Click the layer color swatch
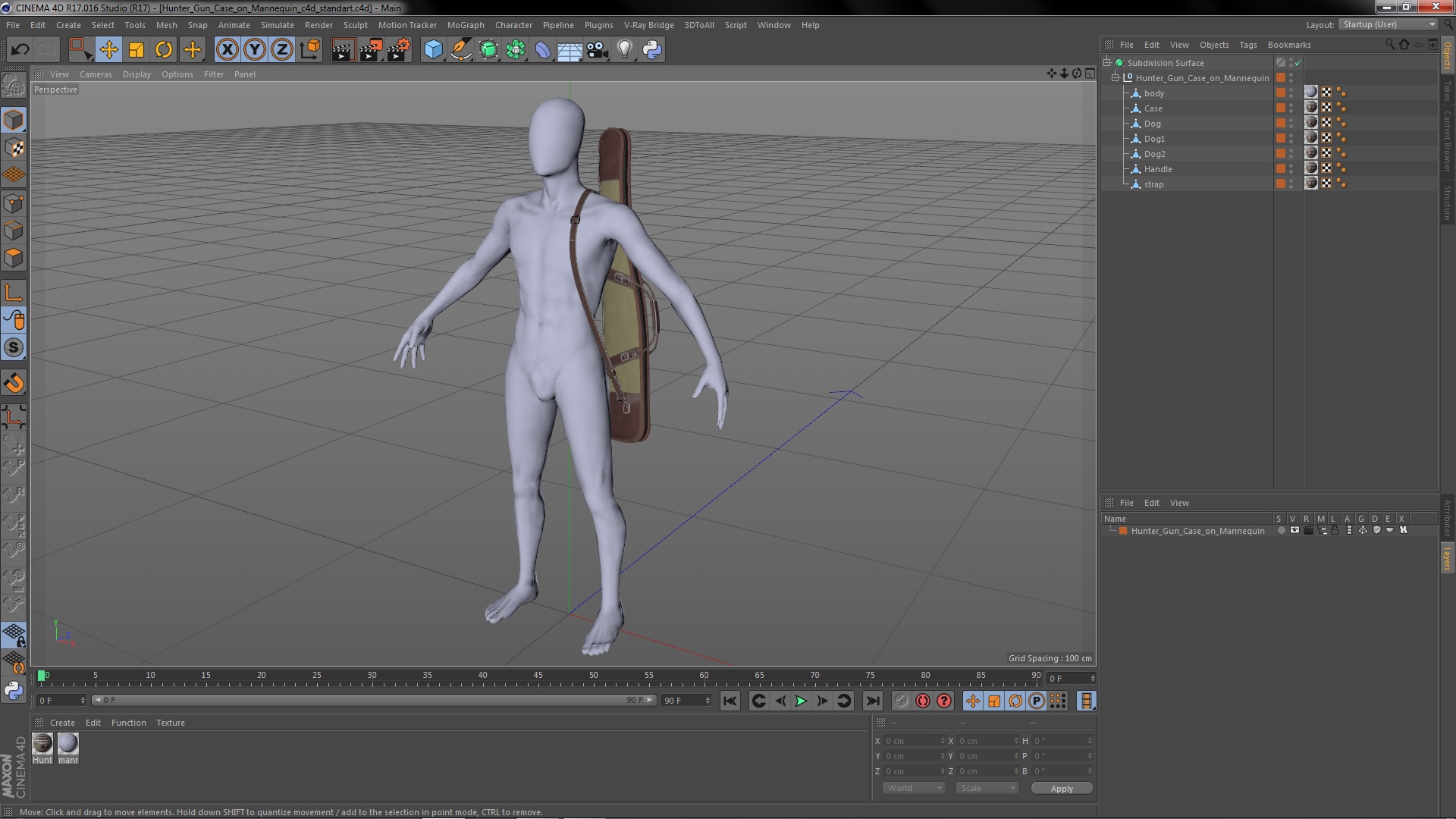This screenshot has width=1456, height=819. click(x=1122, y=531)
